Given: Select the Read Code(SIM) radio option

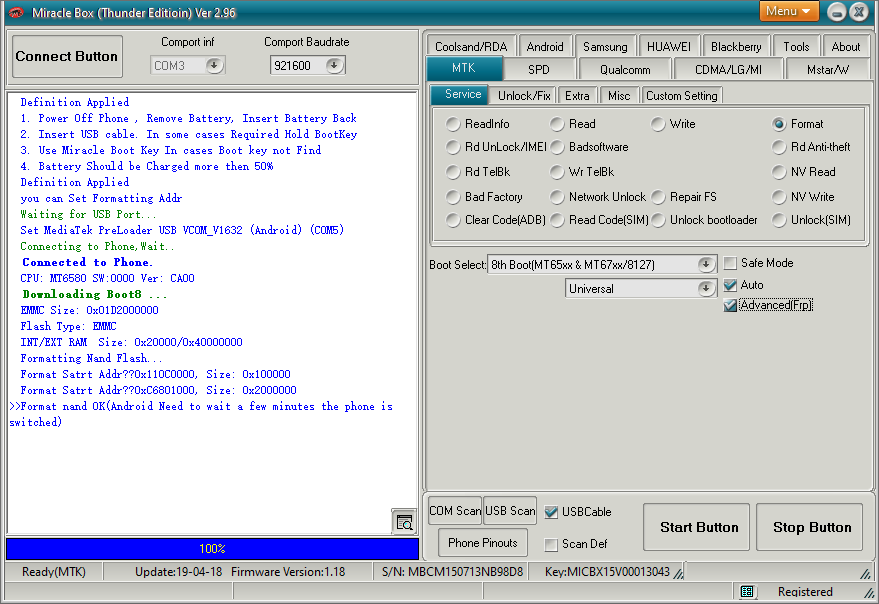Looking at the screenshot, I should pos(599,220).
